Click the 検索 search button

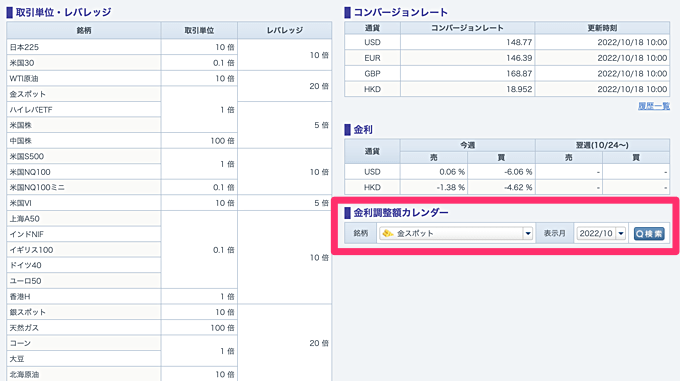pyautogui.click(x=649, y=234)
